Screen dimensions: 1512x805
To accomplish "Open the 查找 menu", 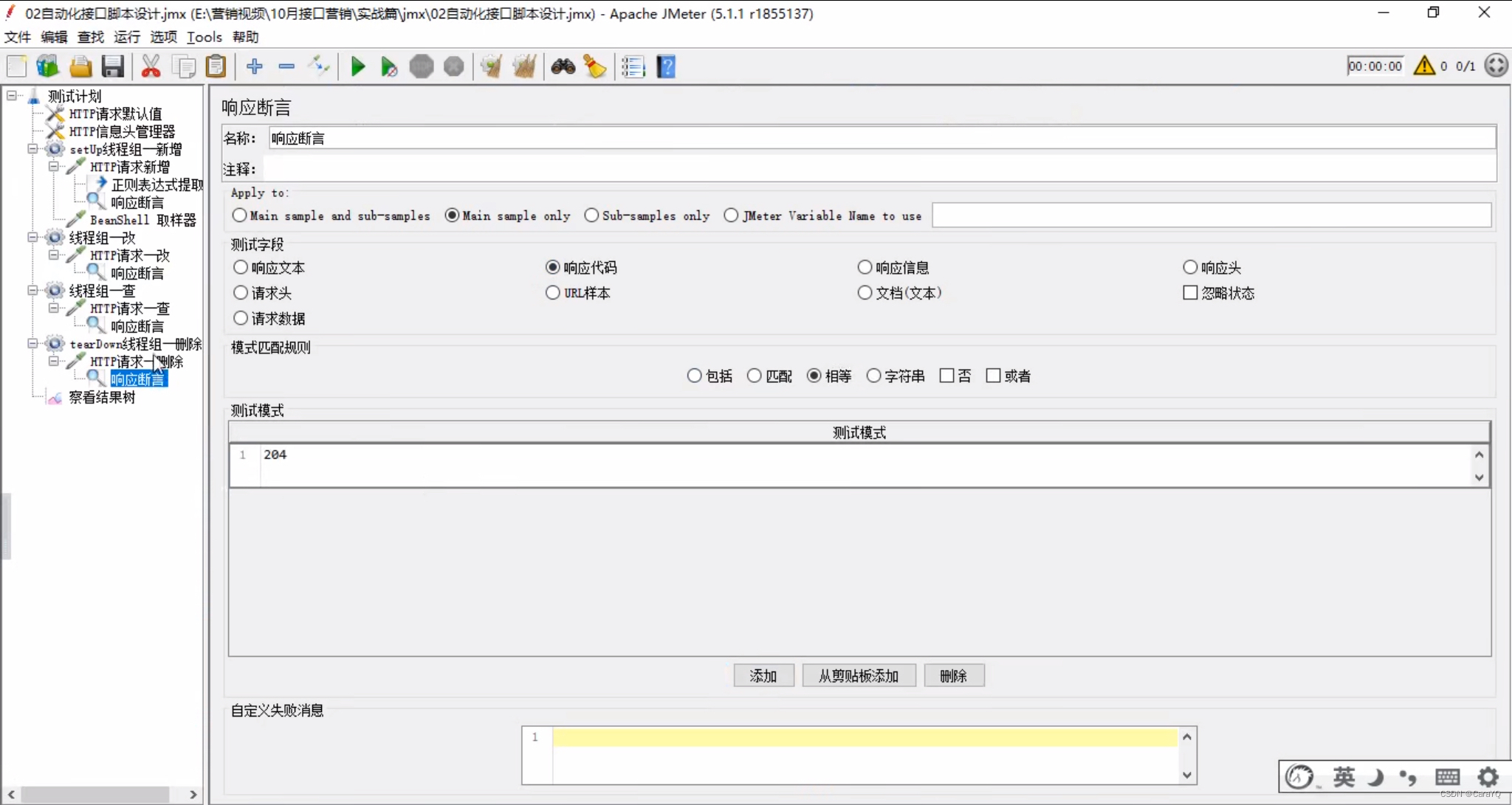I will 91,37.
